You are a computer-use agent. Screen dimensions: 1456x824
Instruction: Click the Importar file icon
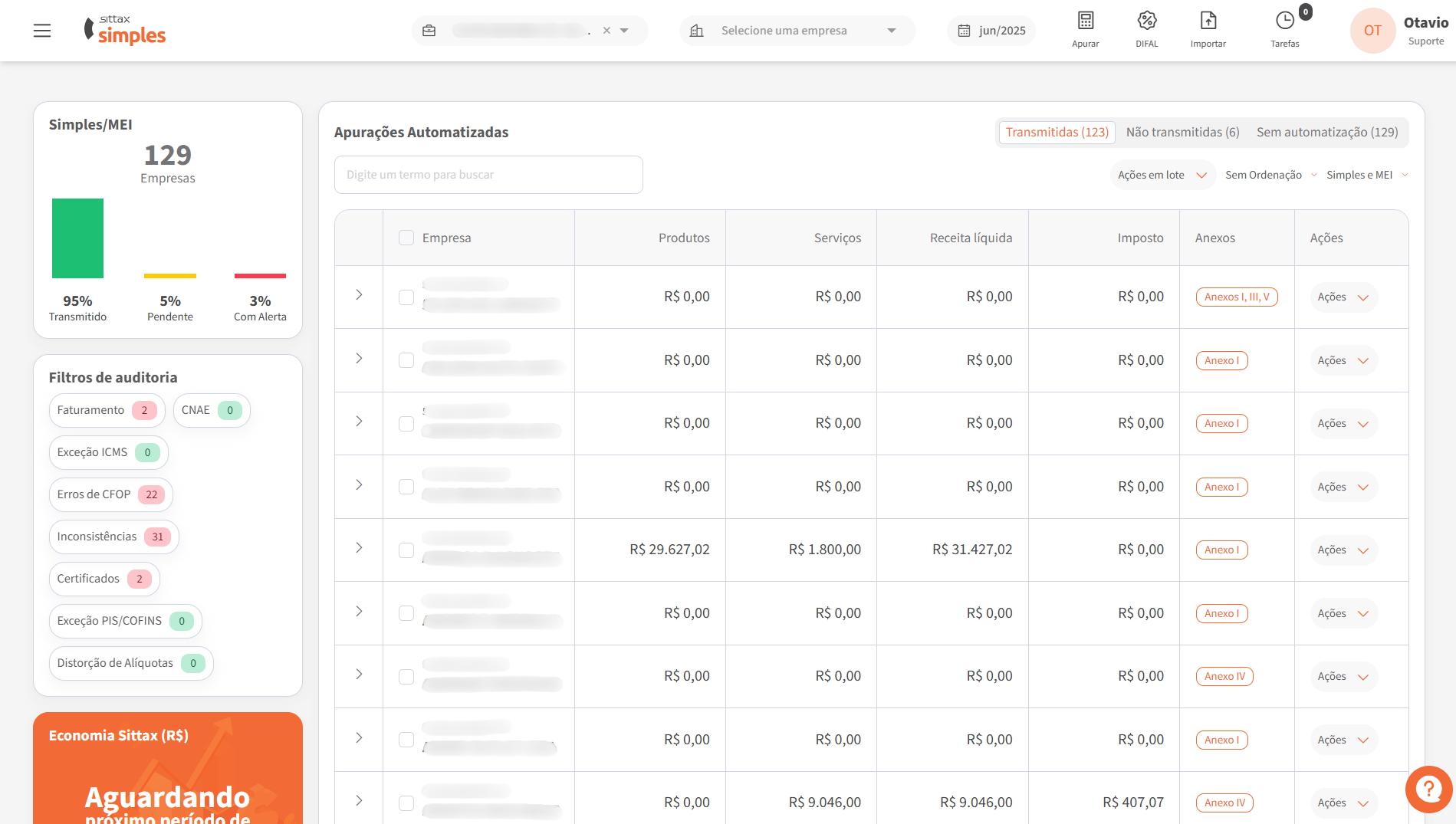(x=1208, y=21)
